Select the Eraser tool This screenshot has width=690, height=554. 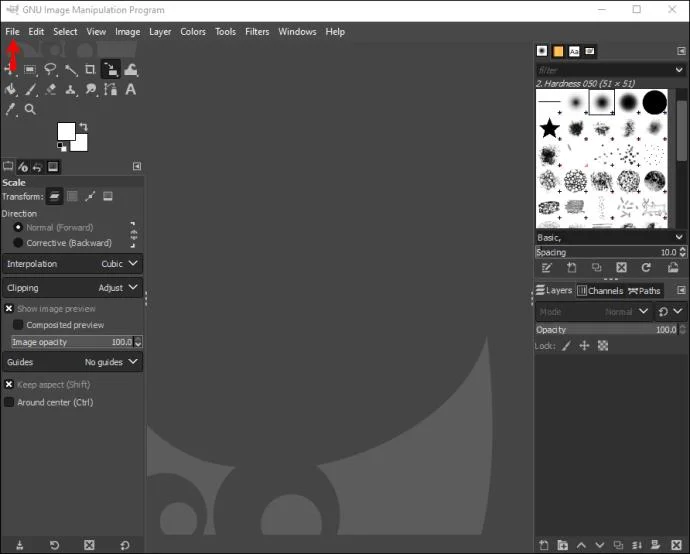pyautogui.click(x=51, y=90)
